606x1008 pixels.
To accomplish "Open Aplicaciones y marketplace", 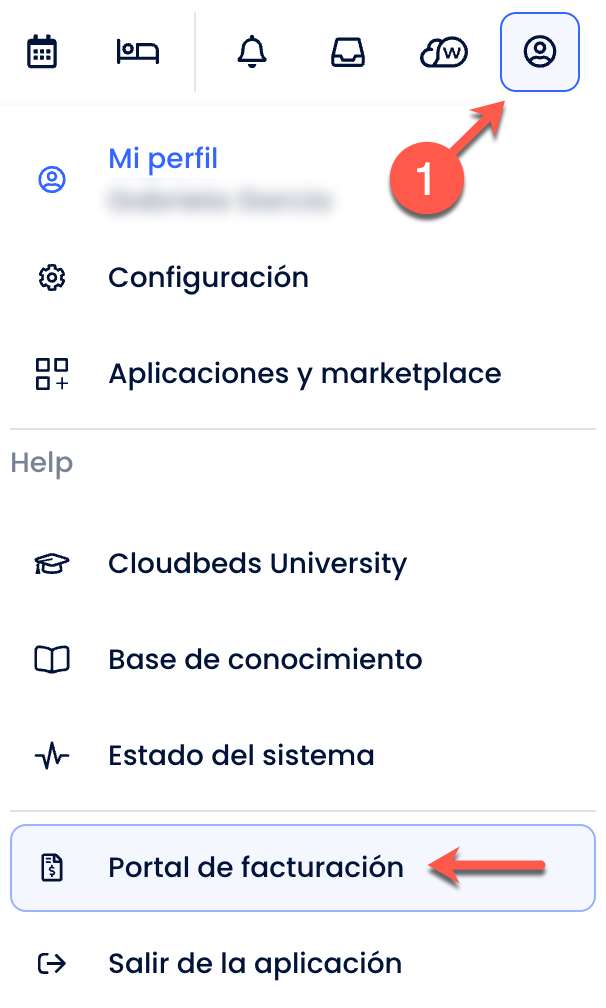I will pyautogui.click(x=304, y=374).
